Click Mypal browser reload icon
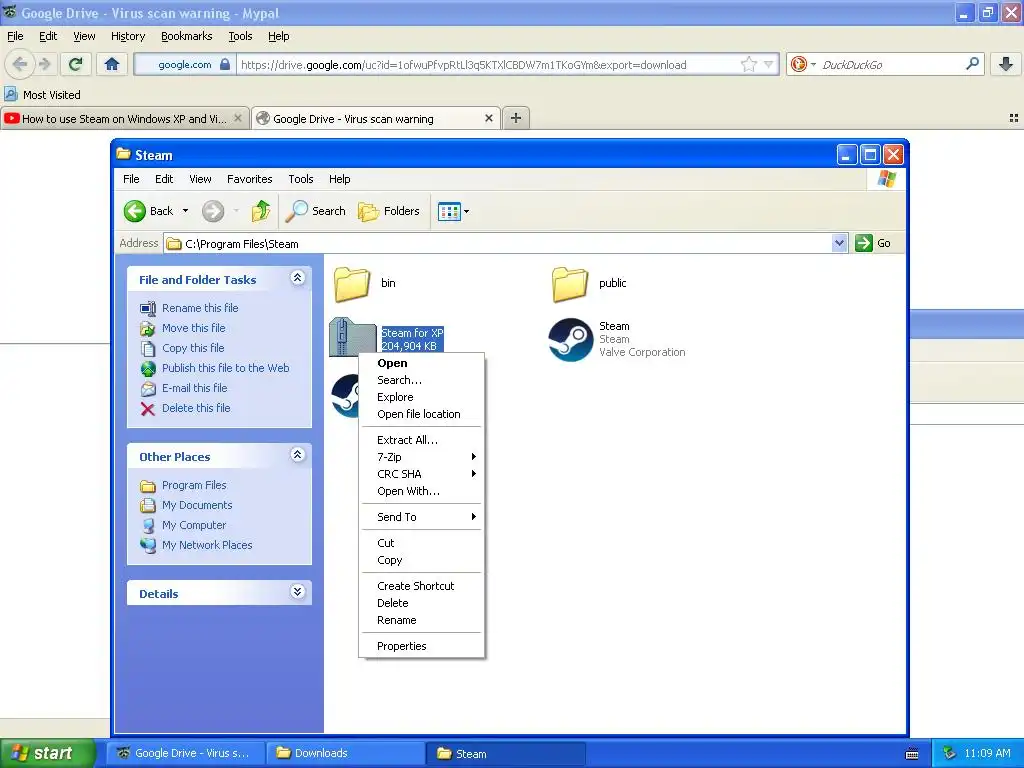This screenshot has width=1024, height=768. (76, 64)
